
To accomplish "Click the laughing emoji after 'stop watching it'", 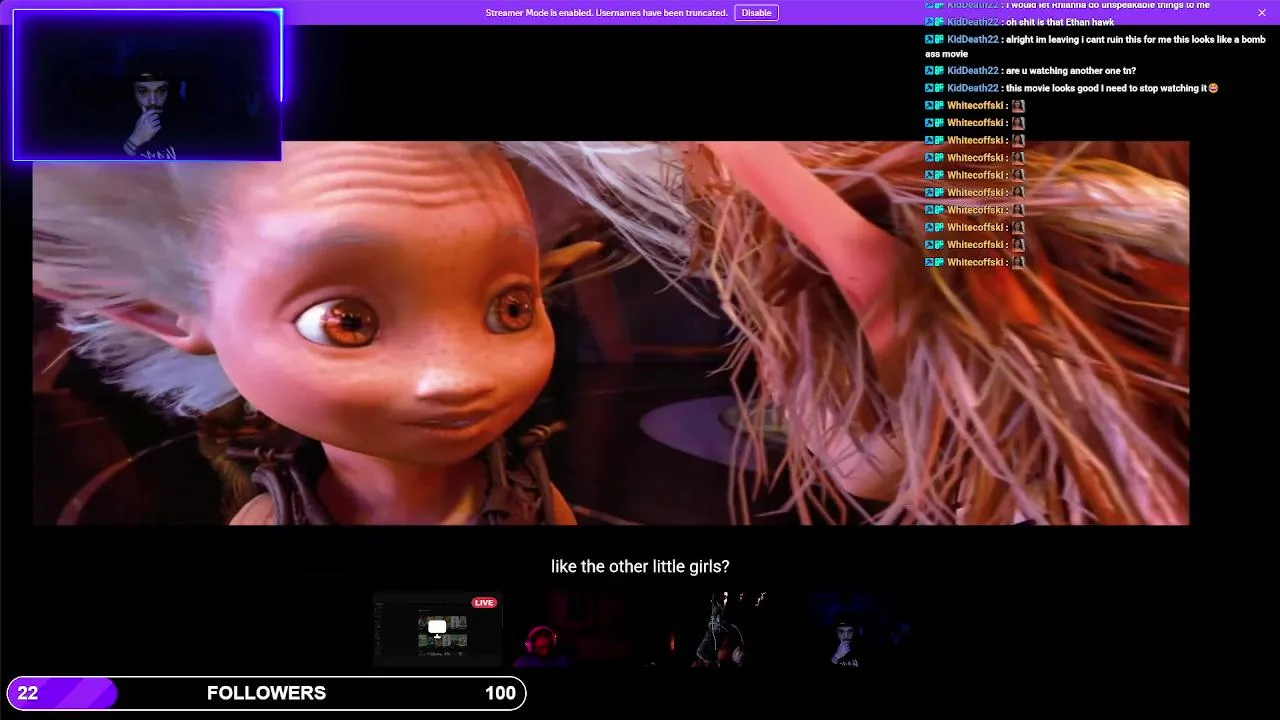I will (x=1213, y=88).
